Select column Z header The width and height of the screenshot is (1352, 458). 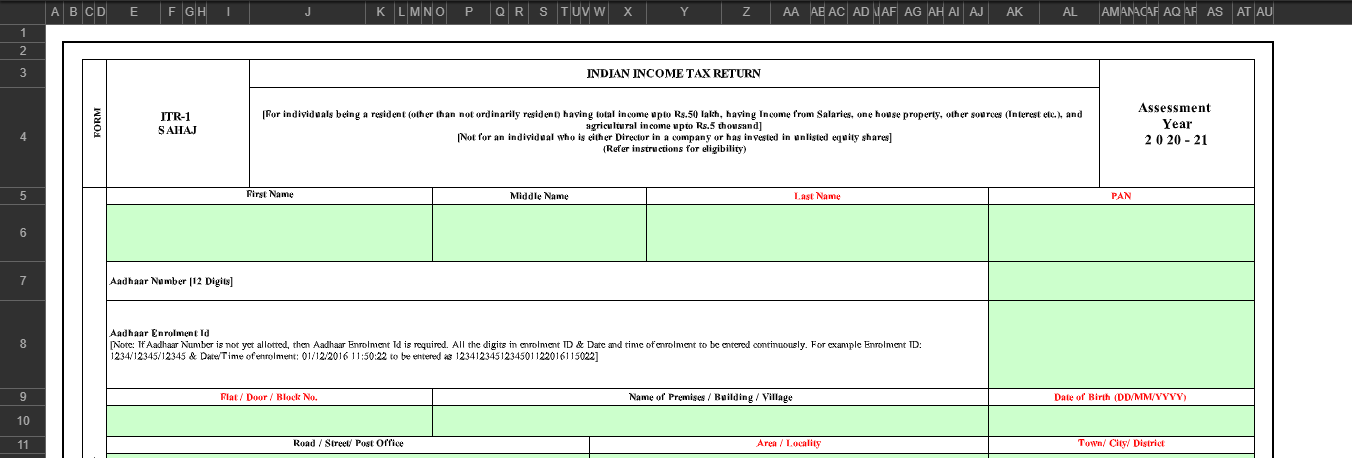[747, 12]
